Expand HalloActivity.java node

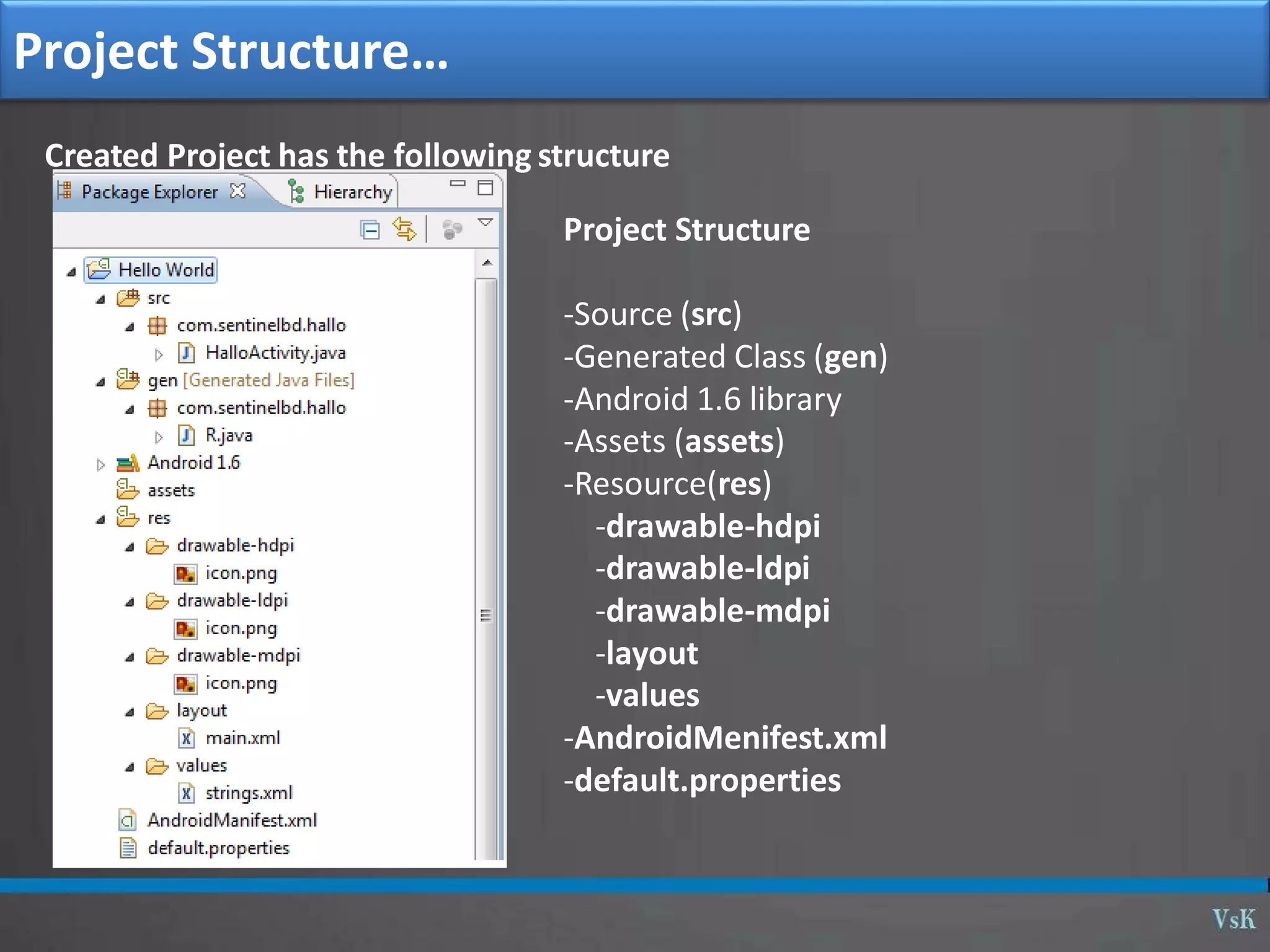159,355
